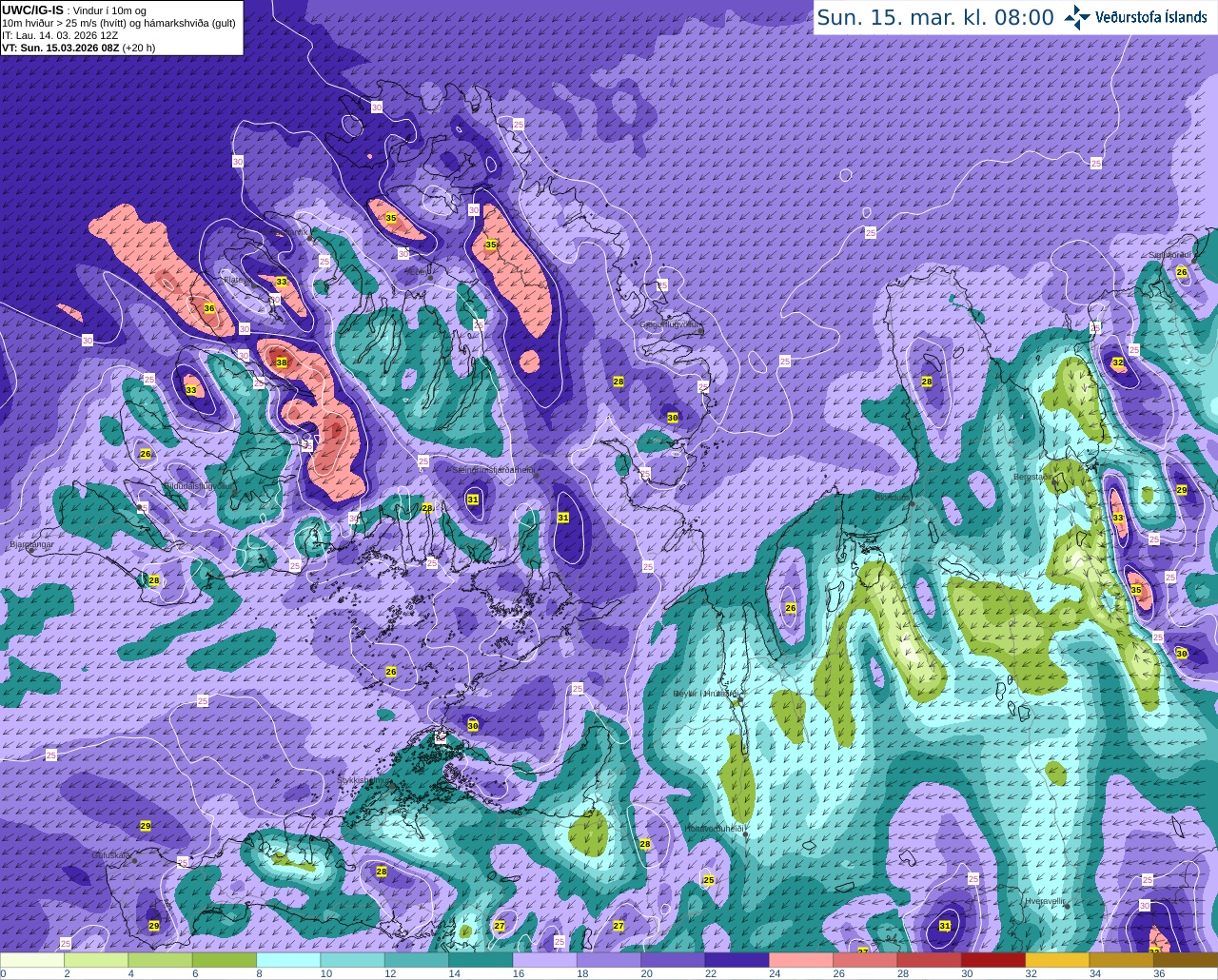1218x980 pixels.
Task: Click the Æðey station label
Action: 417,272
